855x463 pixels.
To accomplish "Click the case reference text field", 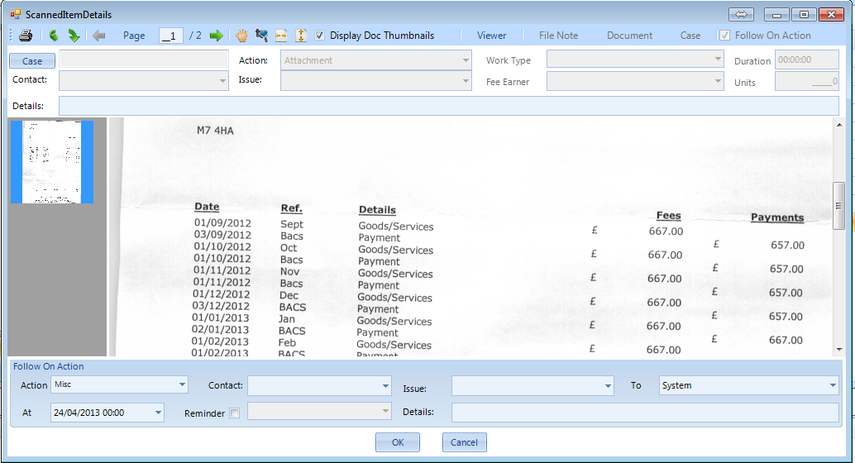I will [143, 59].
